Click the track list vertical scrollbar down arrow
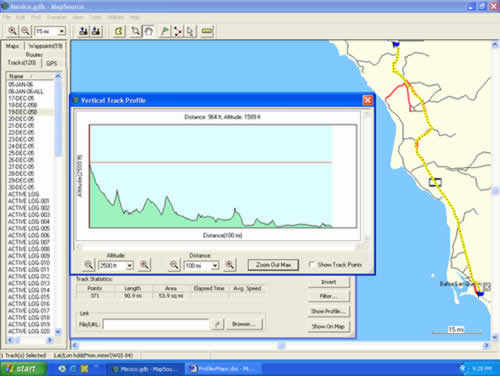This screenshot has height=376, width=500. (x=58, y=332)
